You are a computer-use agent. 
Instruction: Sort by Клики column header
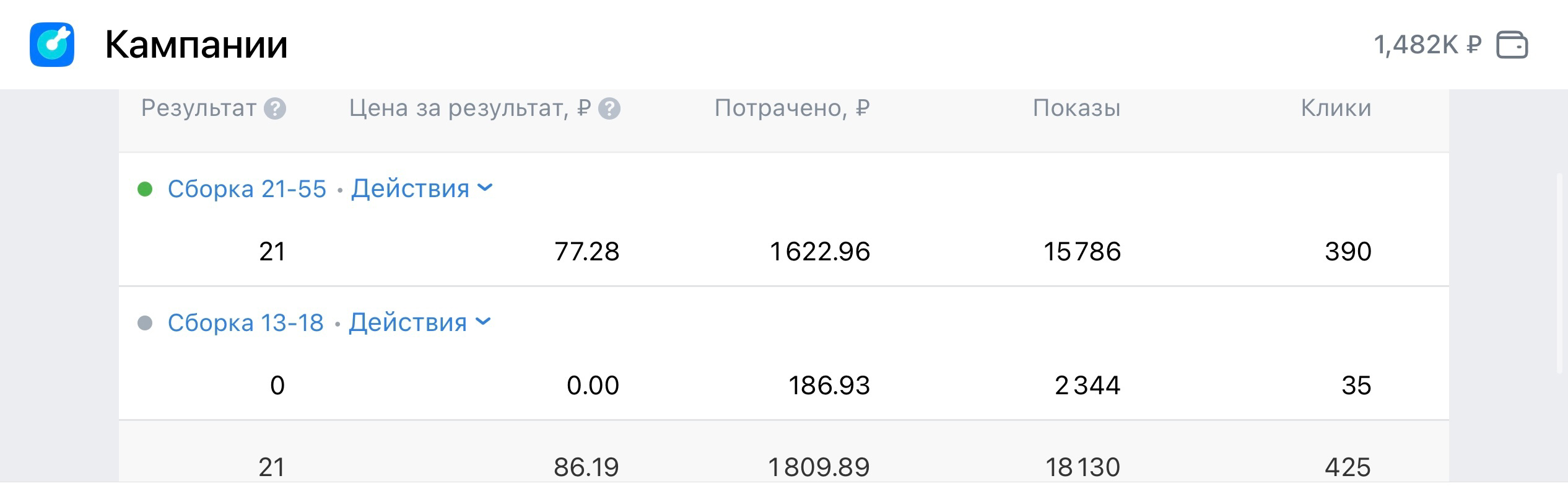pyautogui.click(x=1336, y=108)
